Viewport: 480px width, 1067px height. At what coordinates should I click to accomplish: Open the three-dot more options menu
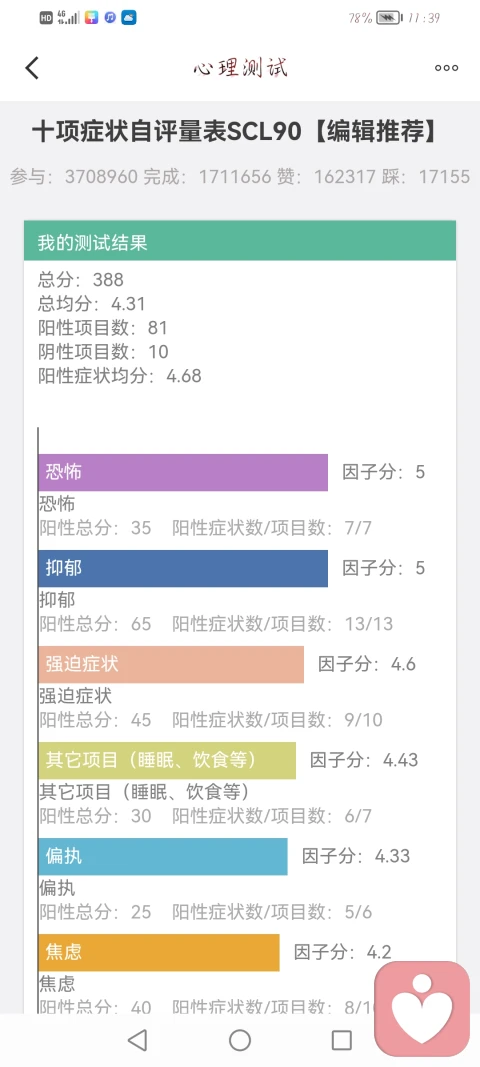tap(446, 67)
